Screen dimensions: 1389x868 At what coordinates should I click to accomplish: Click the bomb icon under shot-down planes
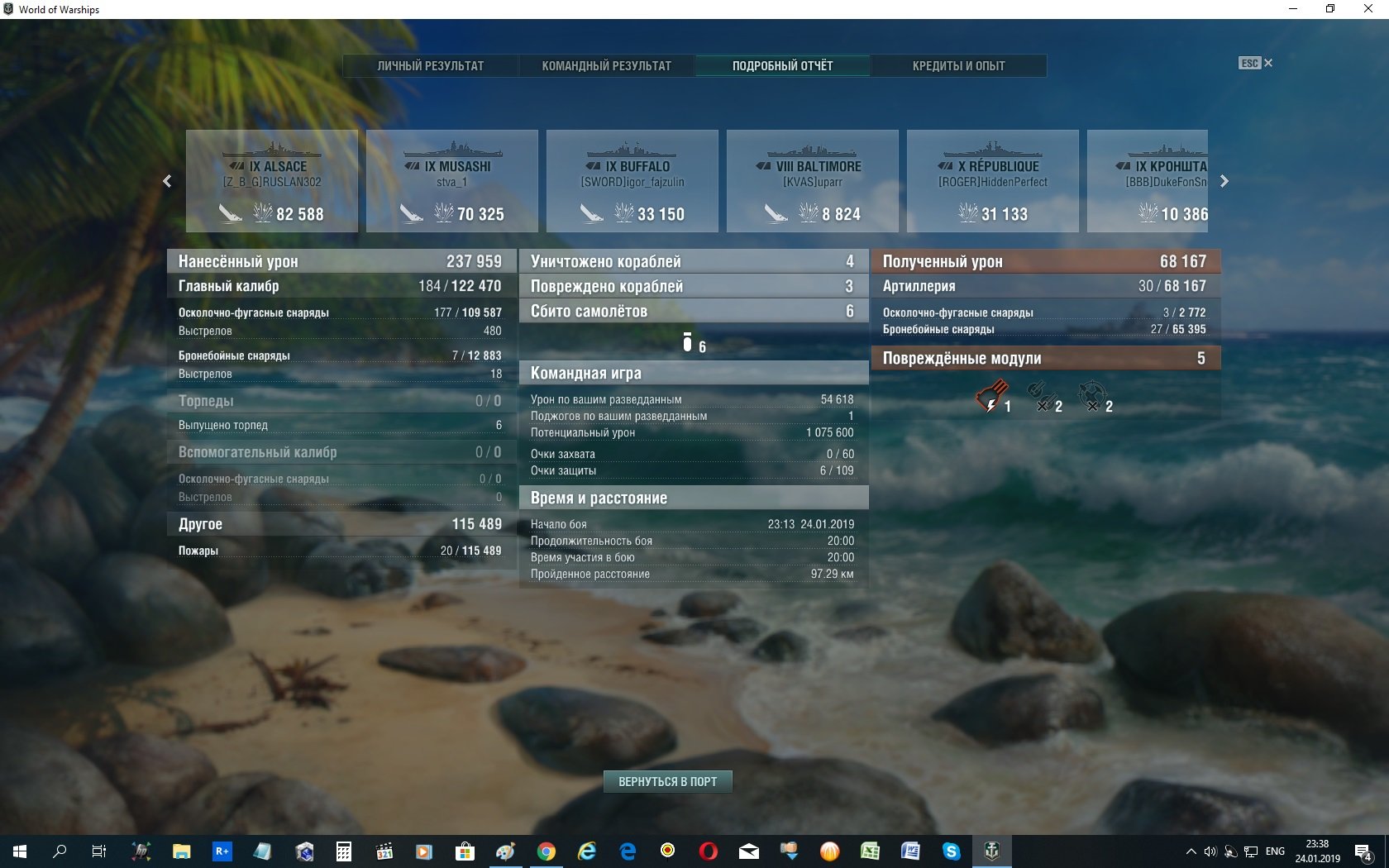pyautogui.click(x=687, y=342)
